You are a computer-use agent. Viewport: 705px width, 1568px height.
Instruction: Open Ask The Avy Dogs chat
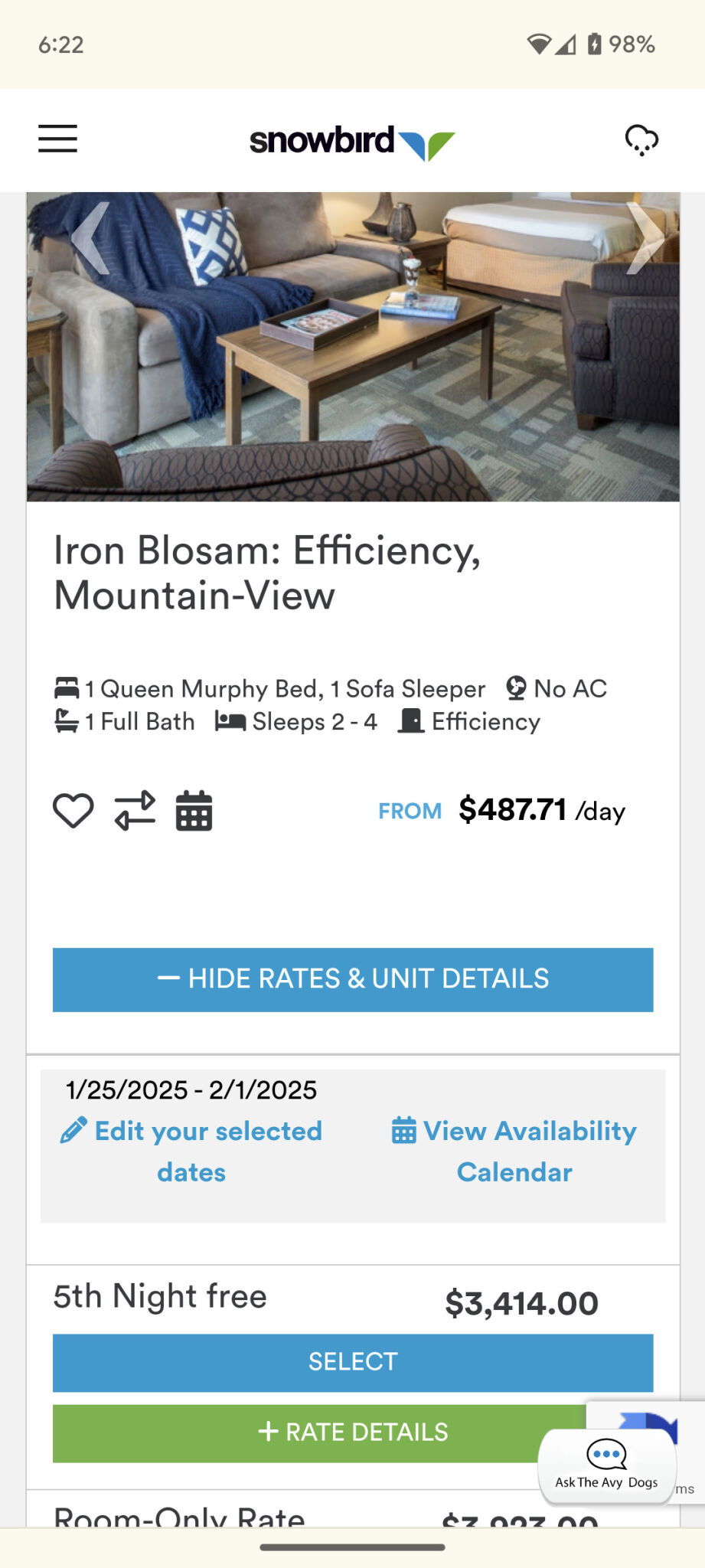coord(607,1465)
